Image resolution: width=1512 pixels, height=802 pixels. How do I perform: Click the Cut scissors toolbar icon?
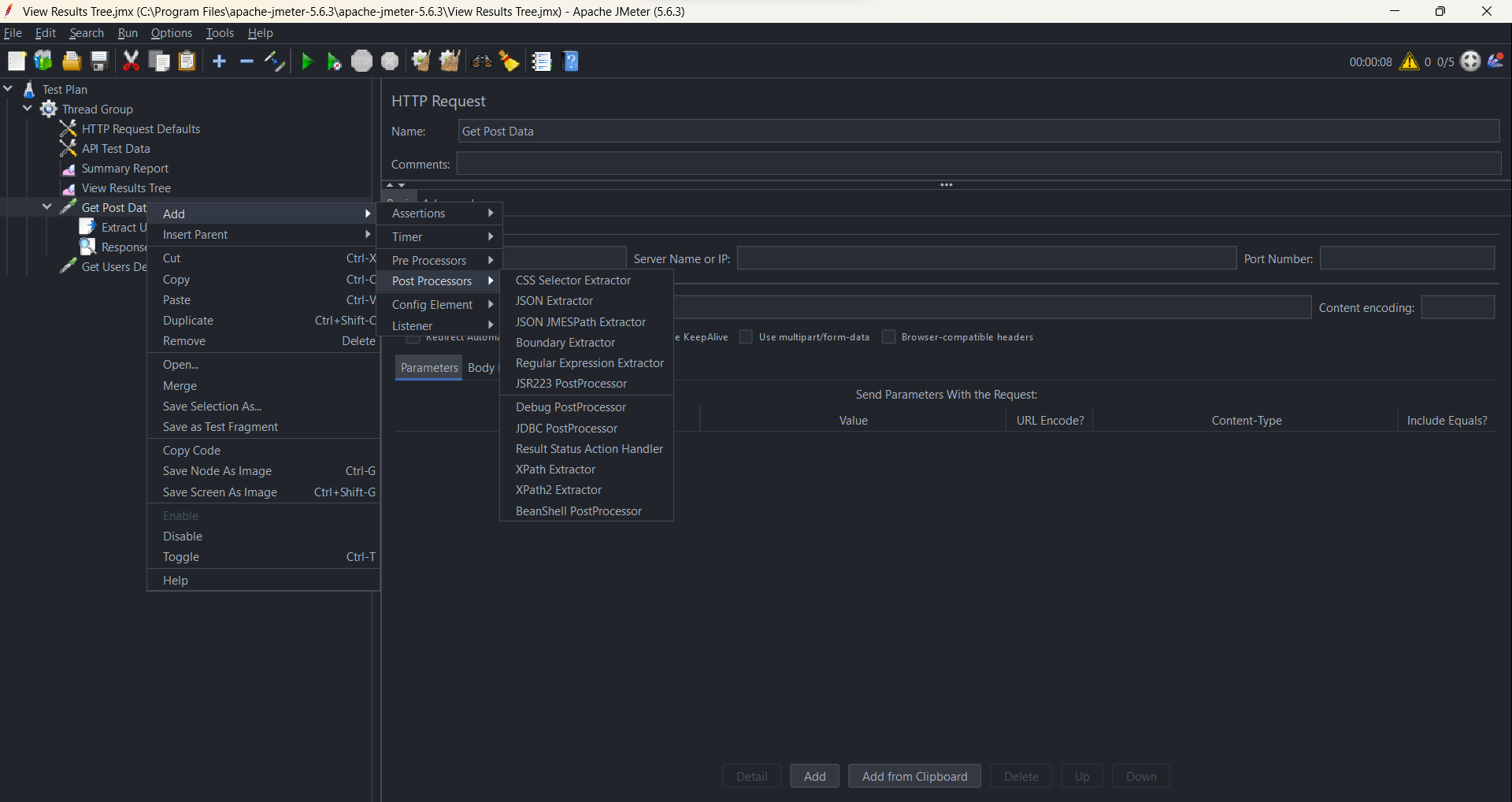click(131, 61)
